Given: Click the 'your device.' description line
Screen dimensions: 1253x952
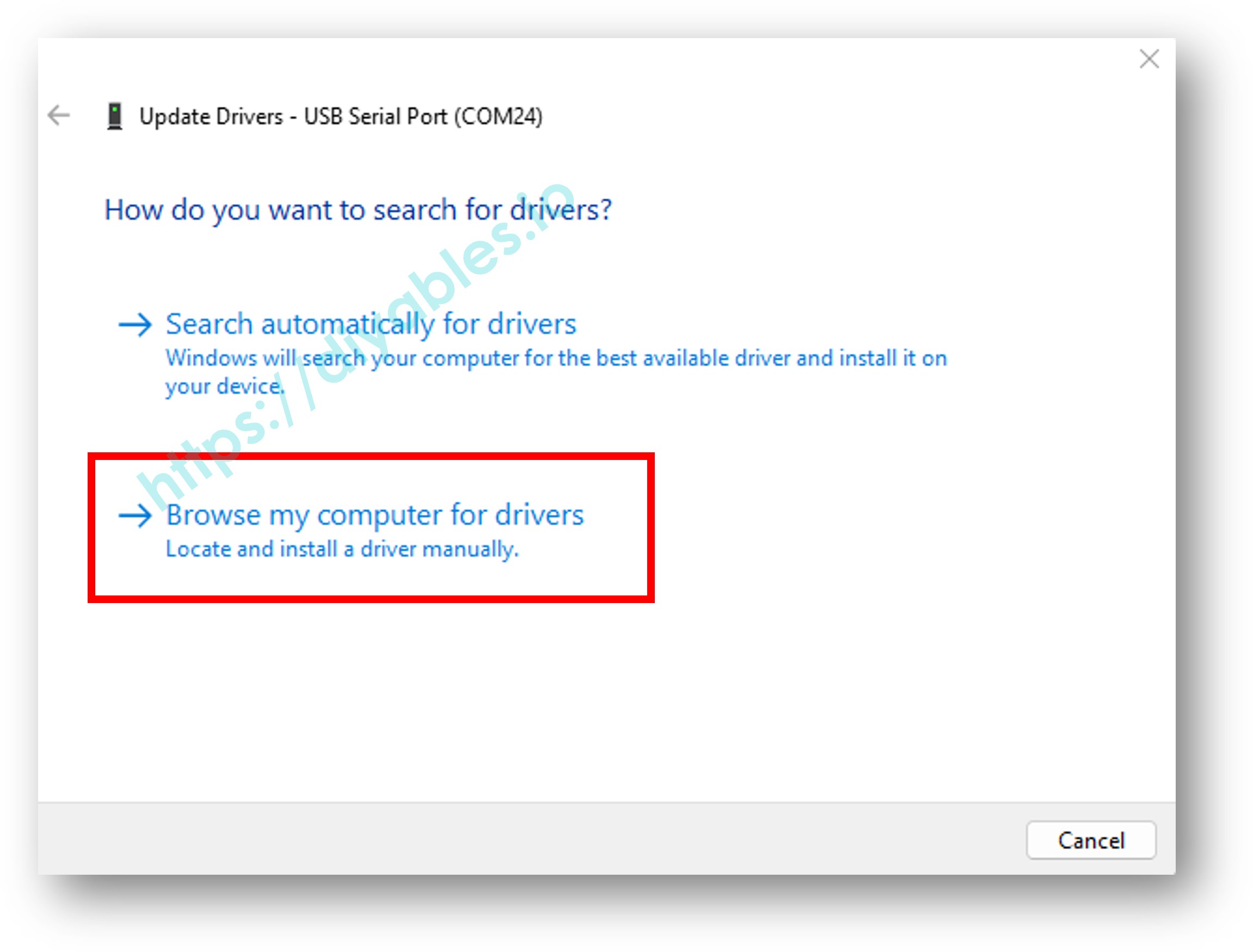Looking at the screenshot, I should [224, 386].
